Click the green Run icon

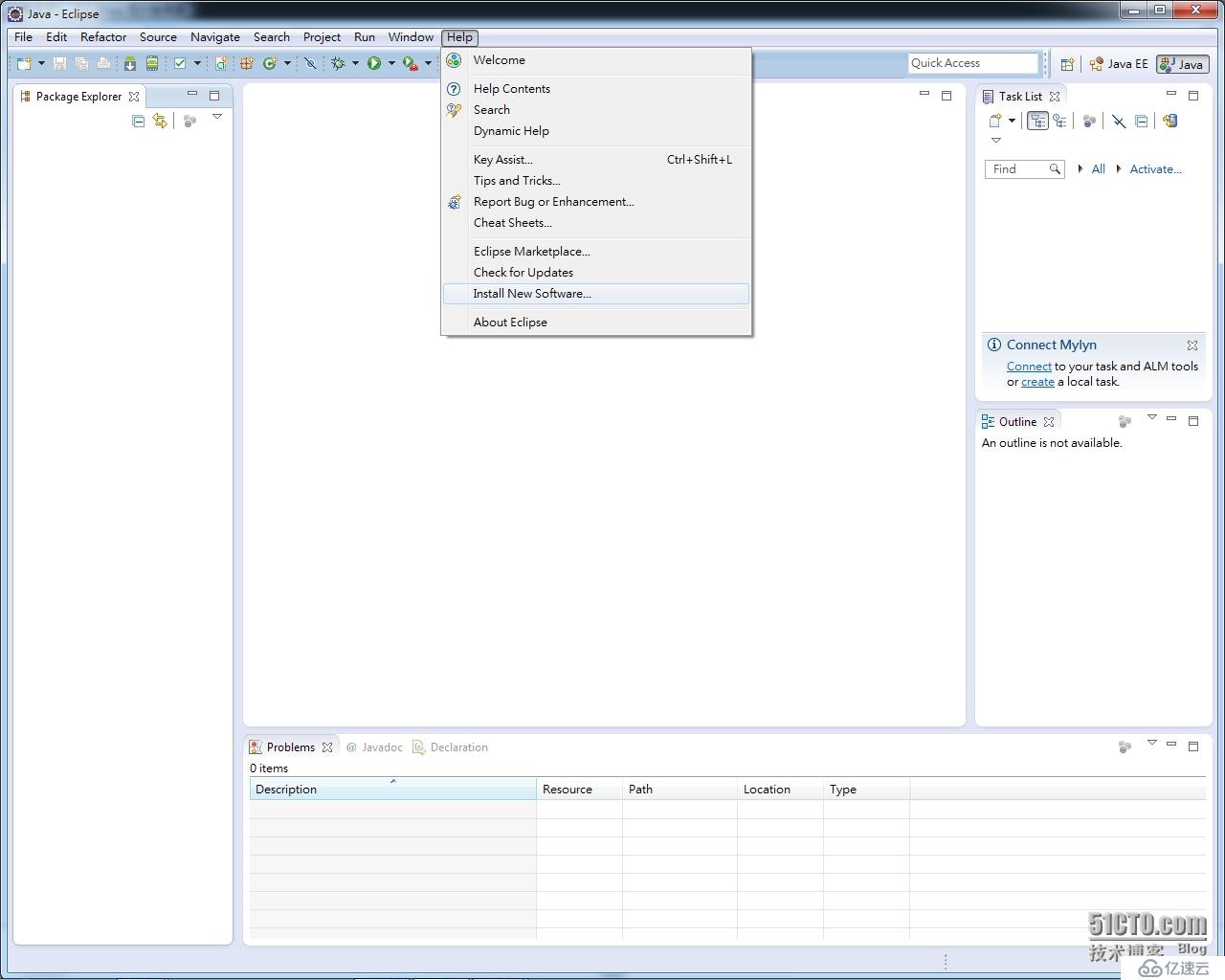[374, 63]
